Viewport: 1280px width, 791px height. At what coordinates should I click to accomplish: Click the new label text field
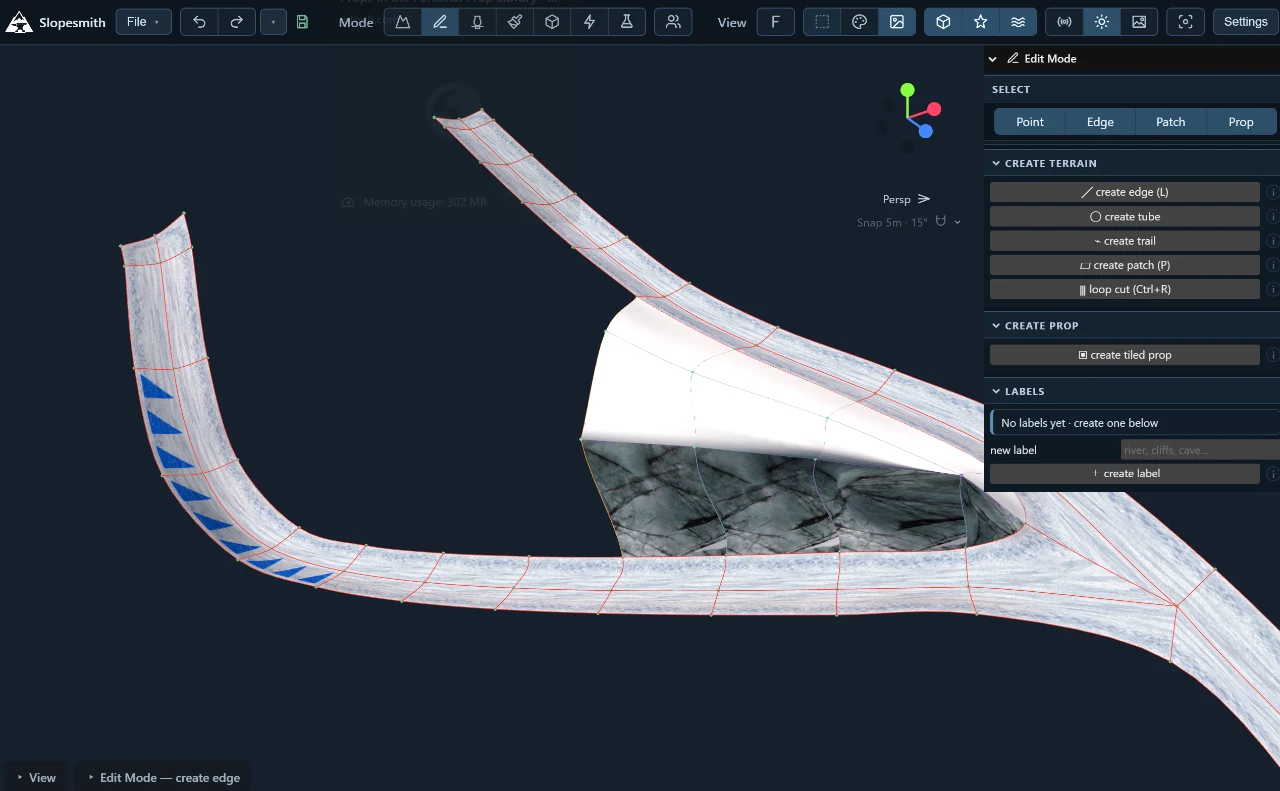1200,450
